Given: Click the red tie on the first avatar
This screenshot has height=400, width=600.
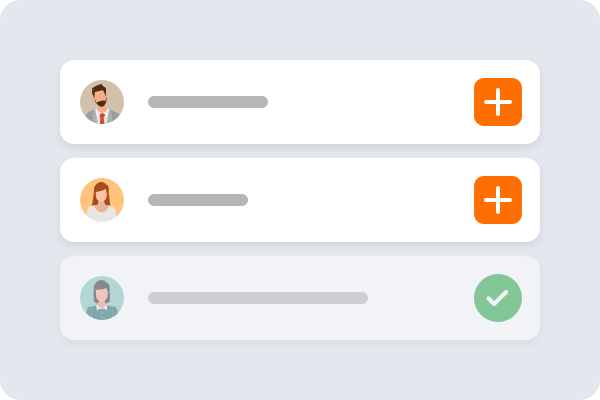Looking at the screenshot, I should [x=102, y=117].
